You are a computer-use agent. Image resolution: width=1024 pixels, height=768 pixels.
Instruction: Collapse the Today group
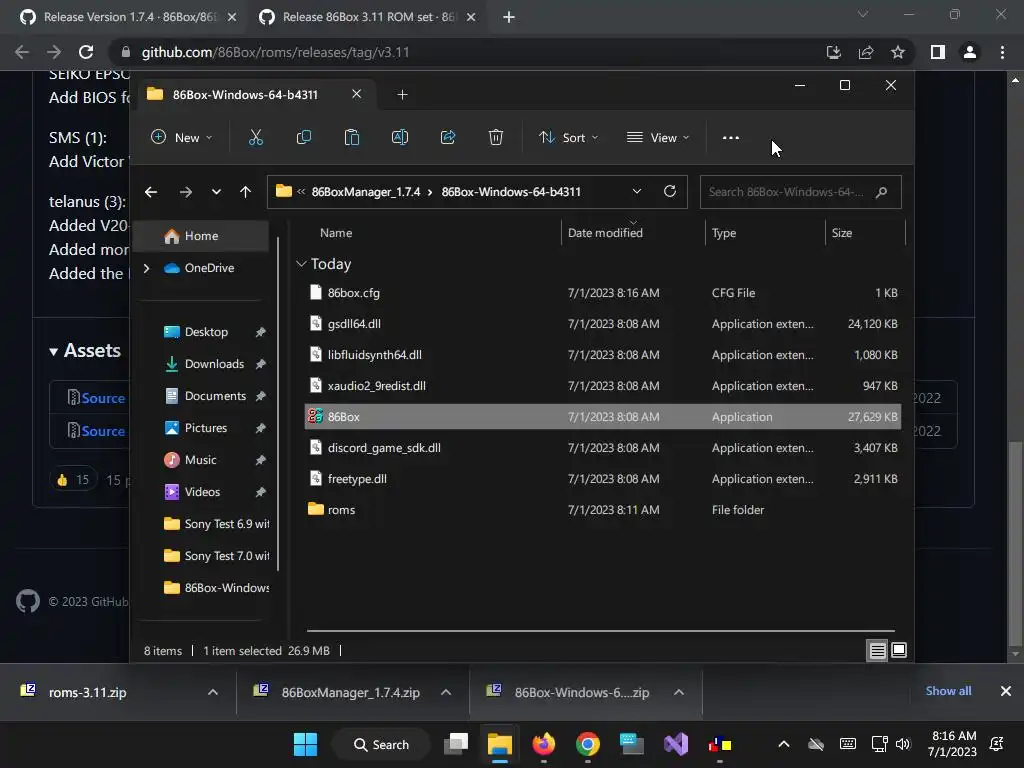[x=301, y=264]
